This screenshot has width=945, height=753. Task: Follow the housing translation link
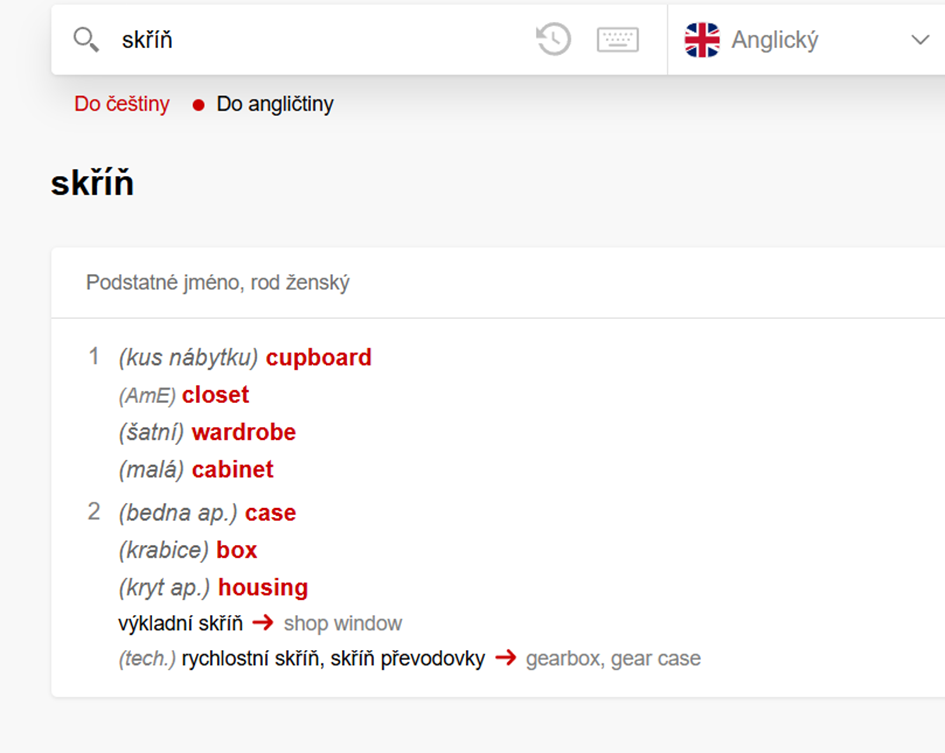[x=263, y=587]
